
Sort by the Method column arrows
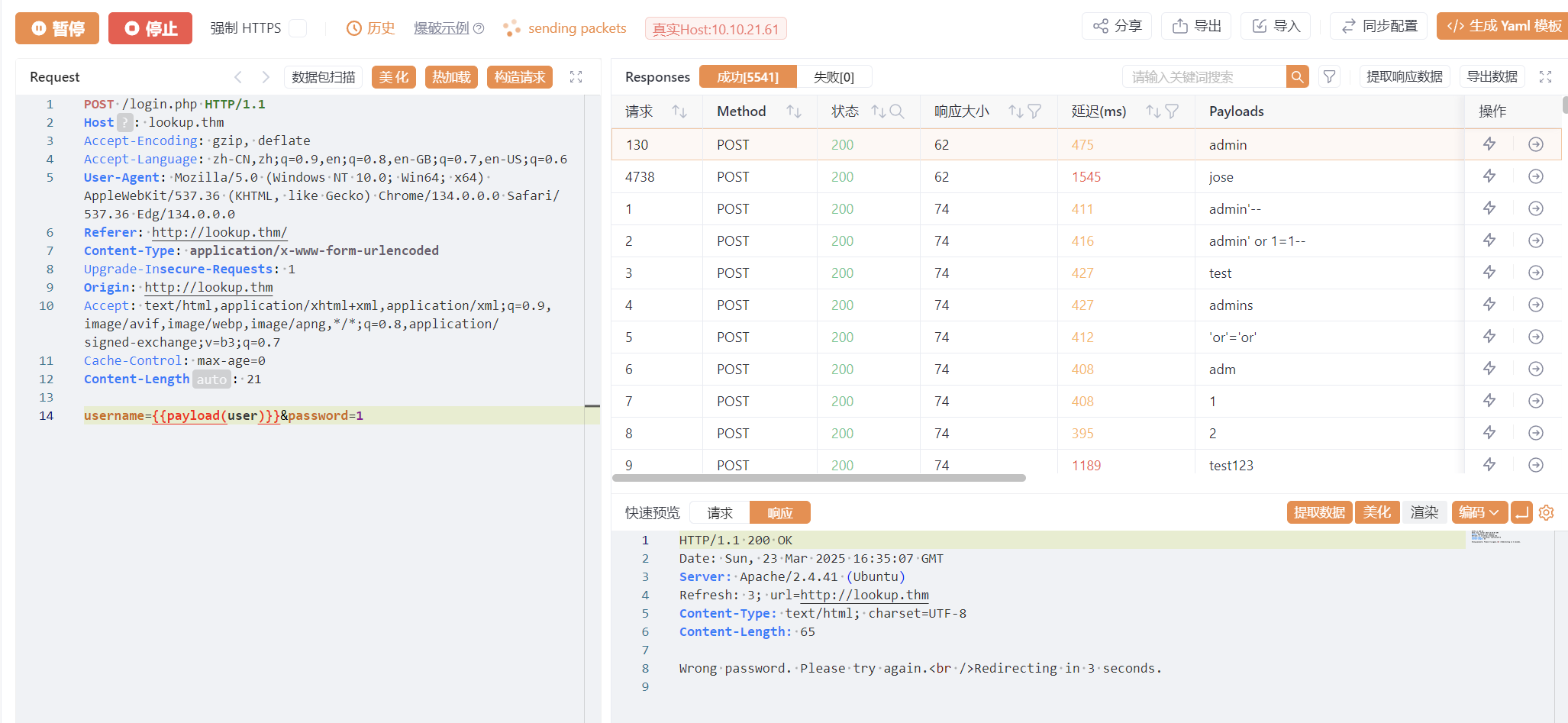(x=794, y=111)
